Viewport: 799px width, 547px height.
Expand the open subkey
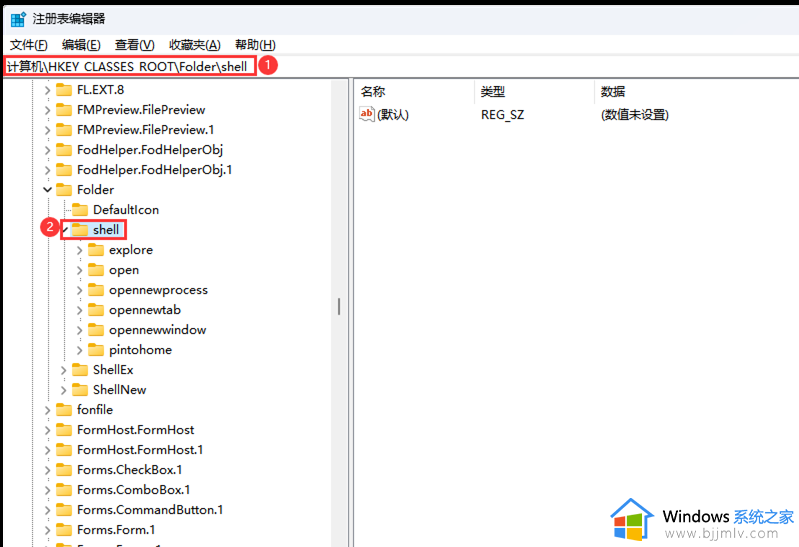(x=79, y=270)
